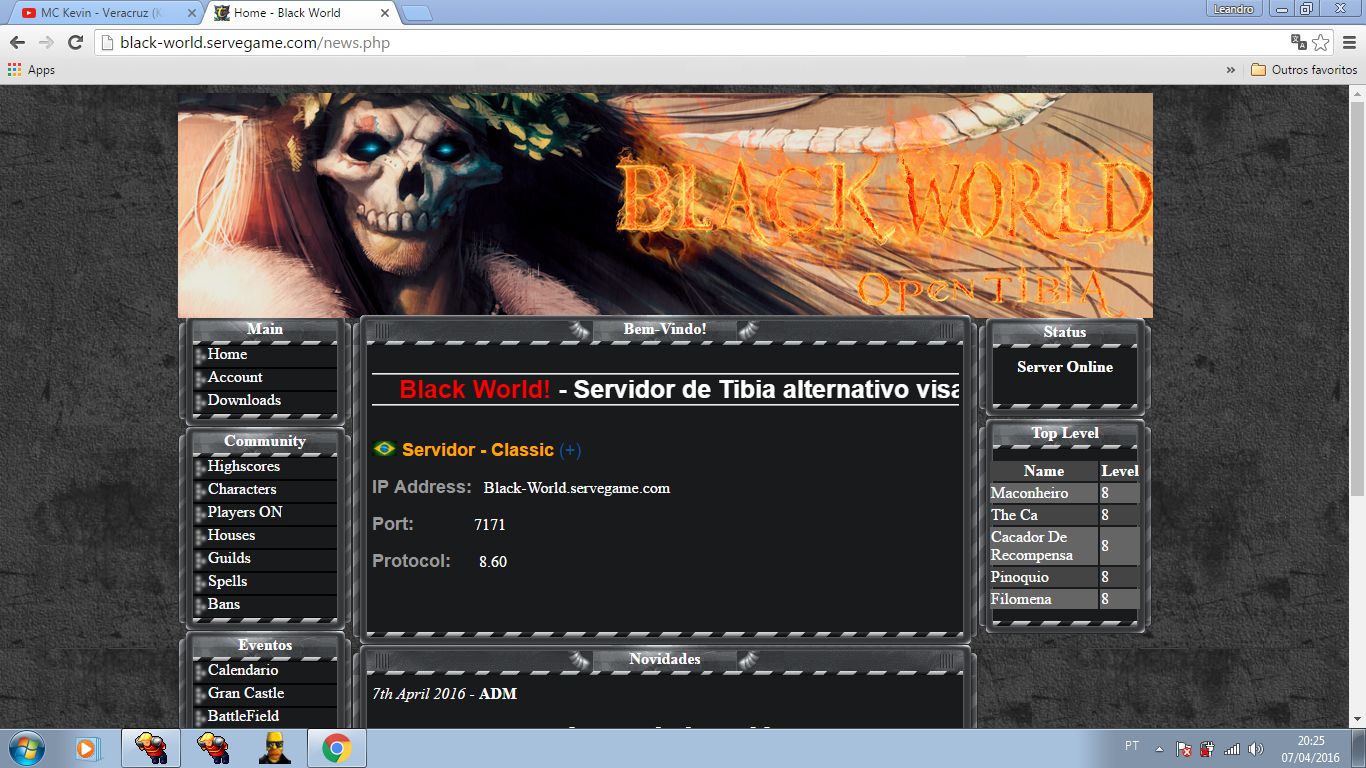Reload the page with the refresh icon
The image size is (1366, 768).
click(x=74, y=42)
